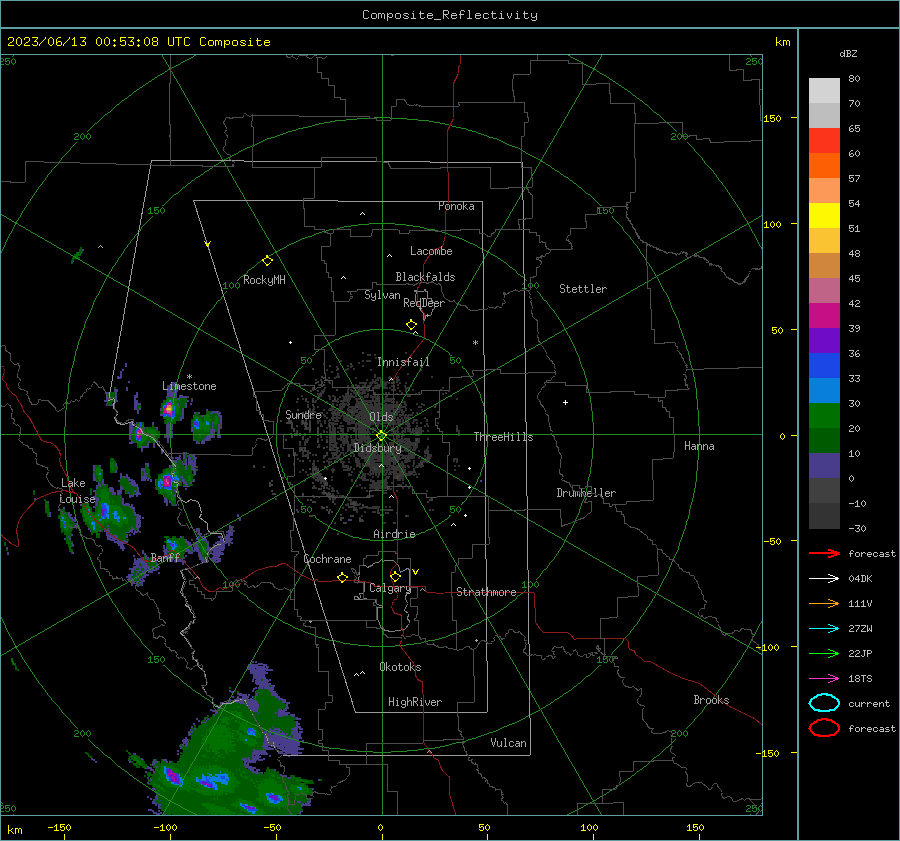Click the yellow diamond marker beside RockyMH
900x841 pixels.
pyautogui.click(x=267, y=261)
